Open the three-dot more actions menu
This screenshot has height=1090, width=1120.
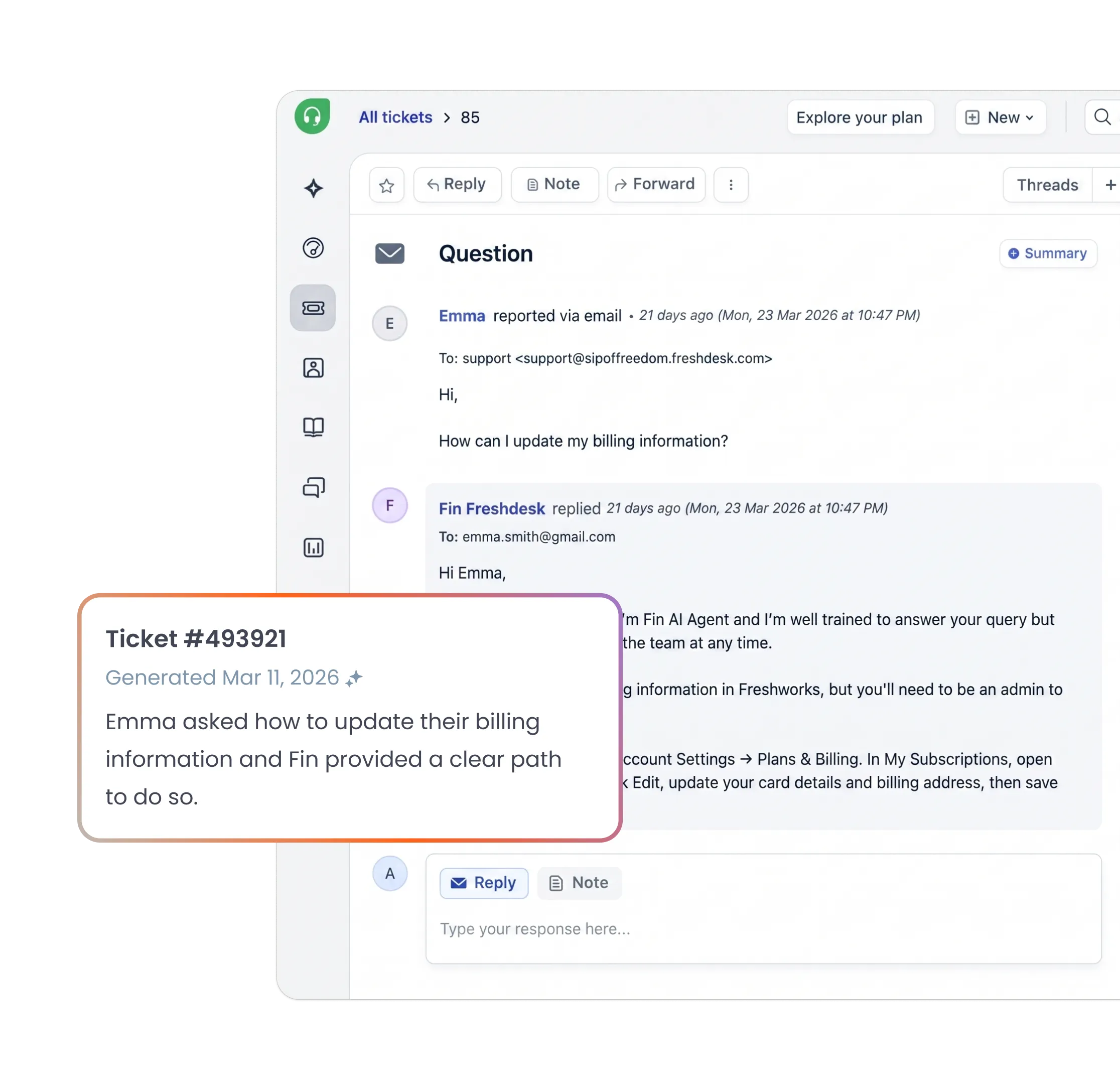tap(731, 185)
